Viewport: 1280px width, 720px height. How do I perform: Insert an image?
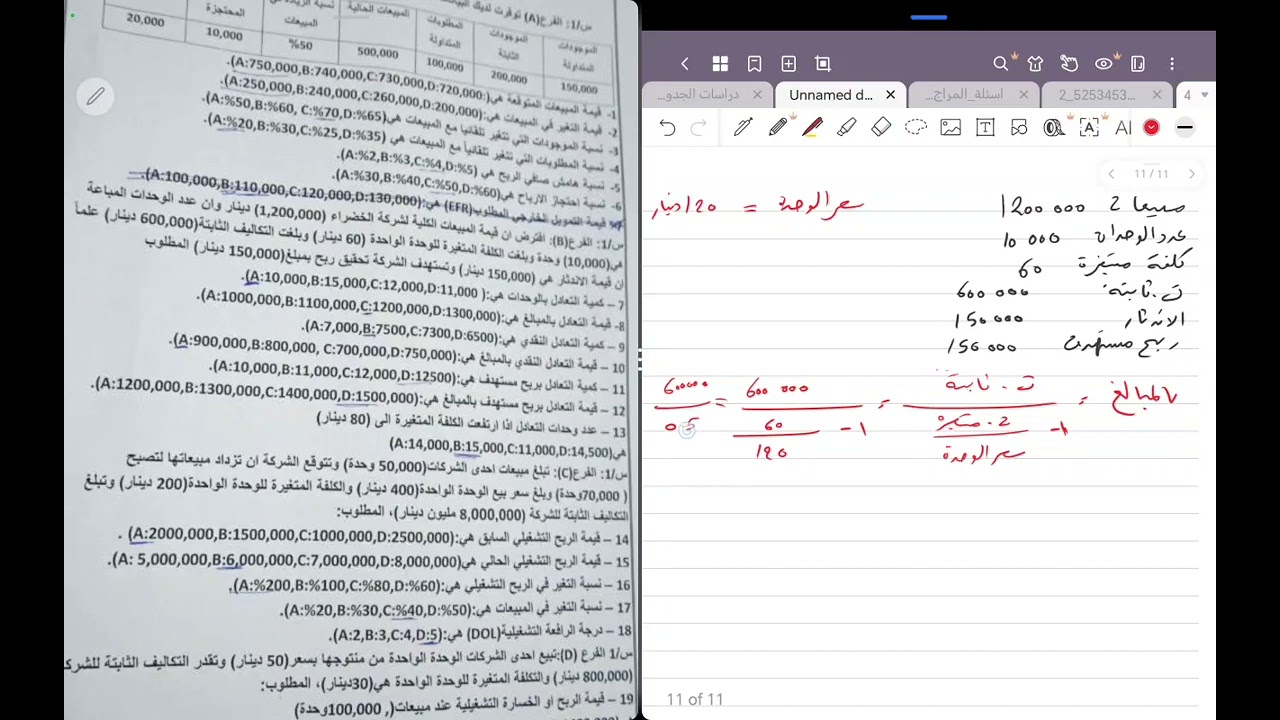pos(950,128)
